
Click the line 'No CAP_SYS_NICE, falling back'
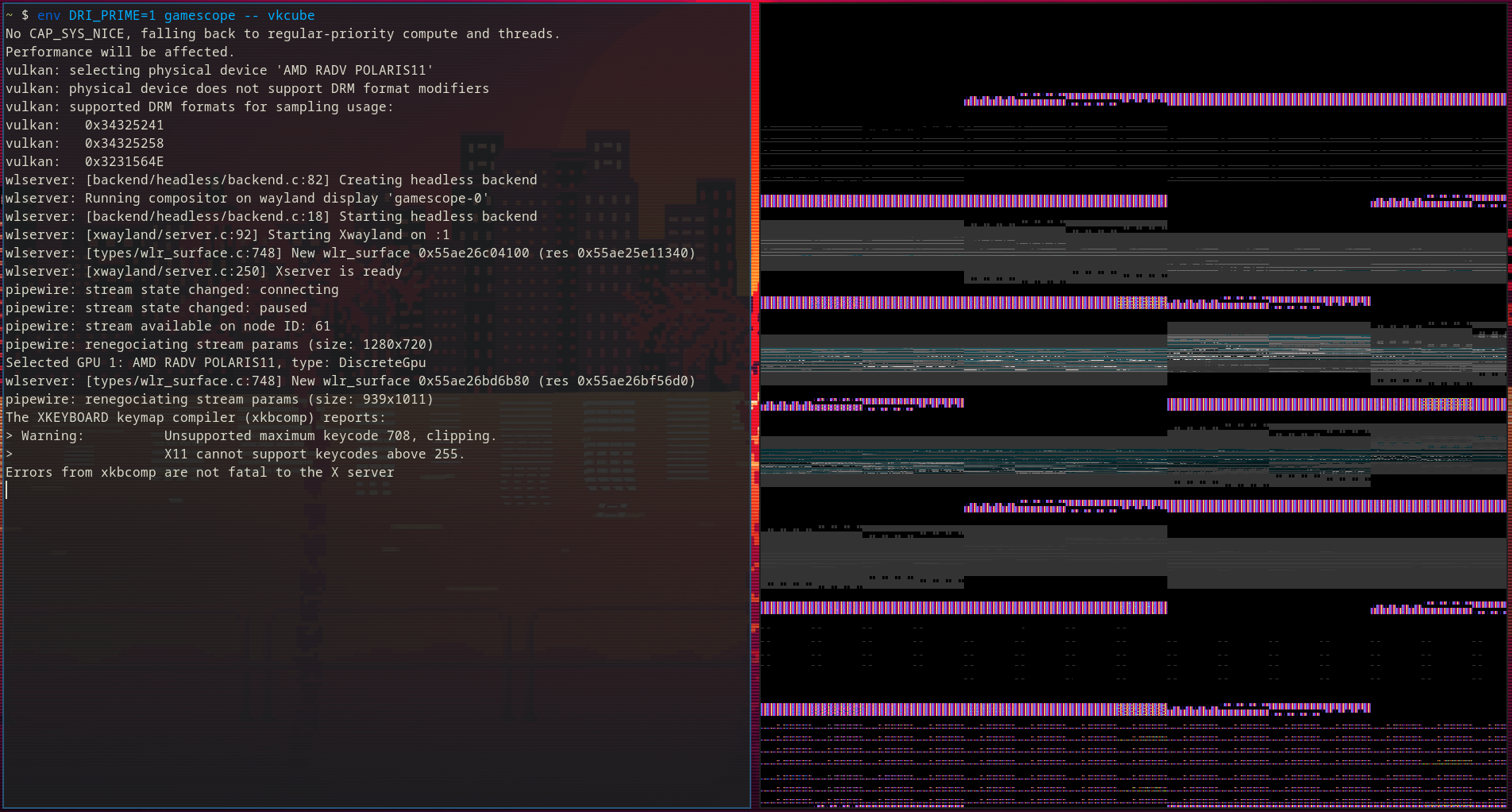click(x=283, y=34)
